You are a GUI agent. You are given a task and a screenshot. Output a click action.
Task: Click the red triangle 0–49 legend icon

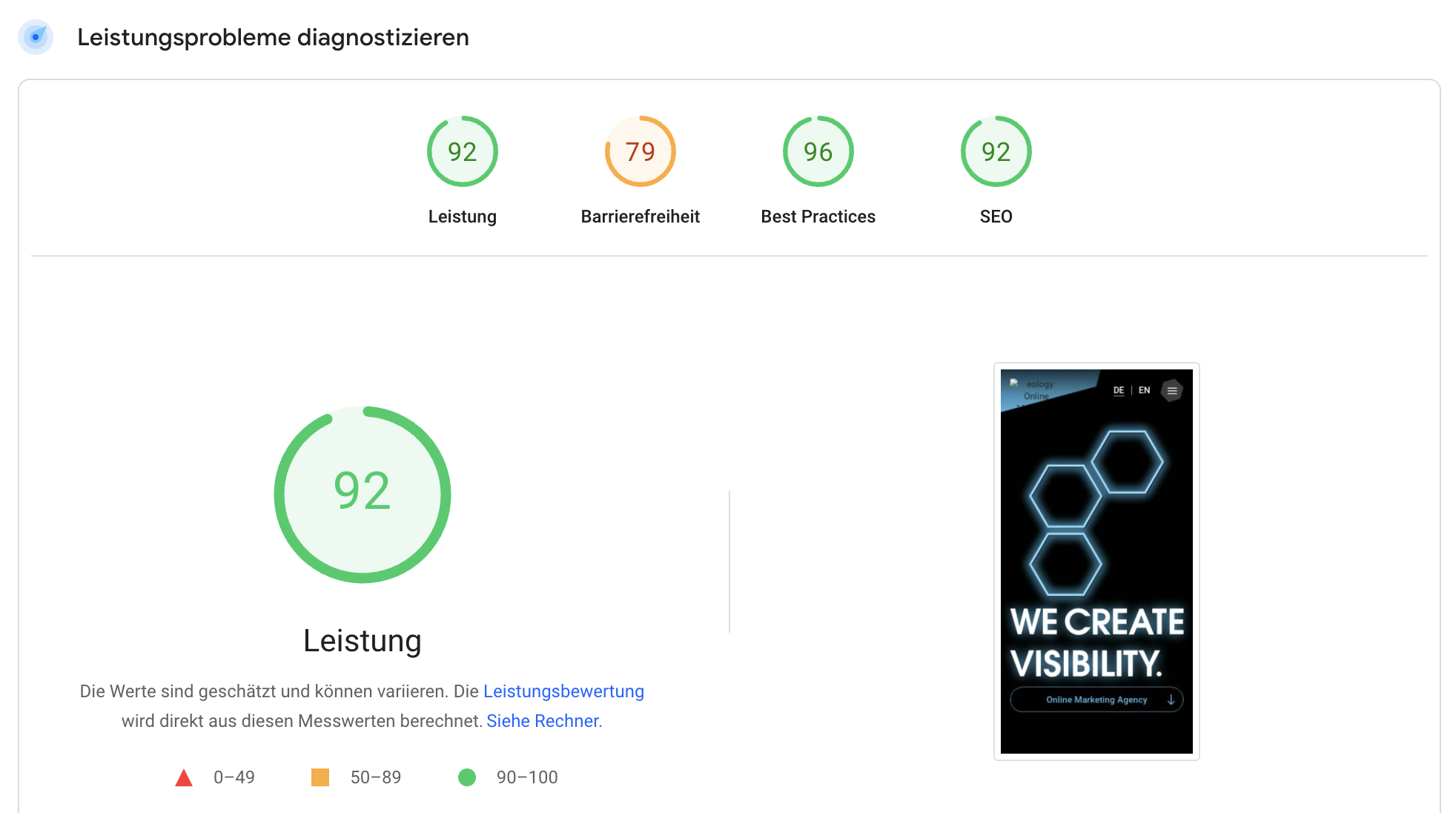pyautogui.click(x=184, y=777)
